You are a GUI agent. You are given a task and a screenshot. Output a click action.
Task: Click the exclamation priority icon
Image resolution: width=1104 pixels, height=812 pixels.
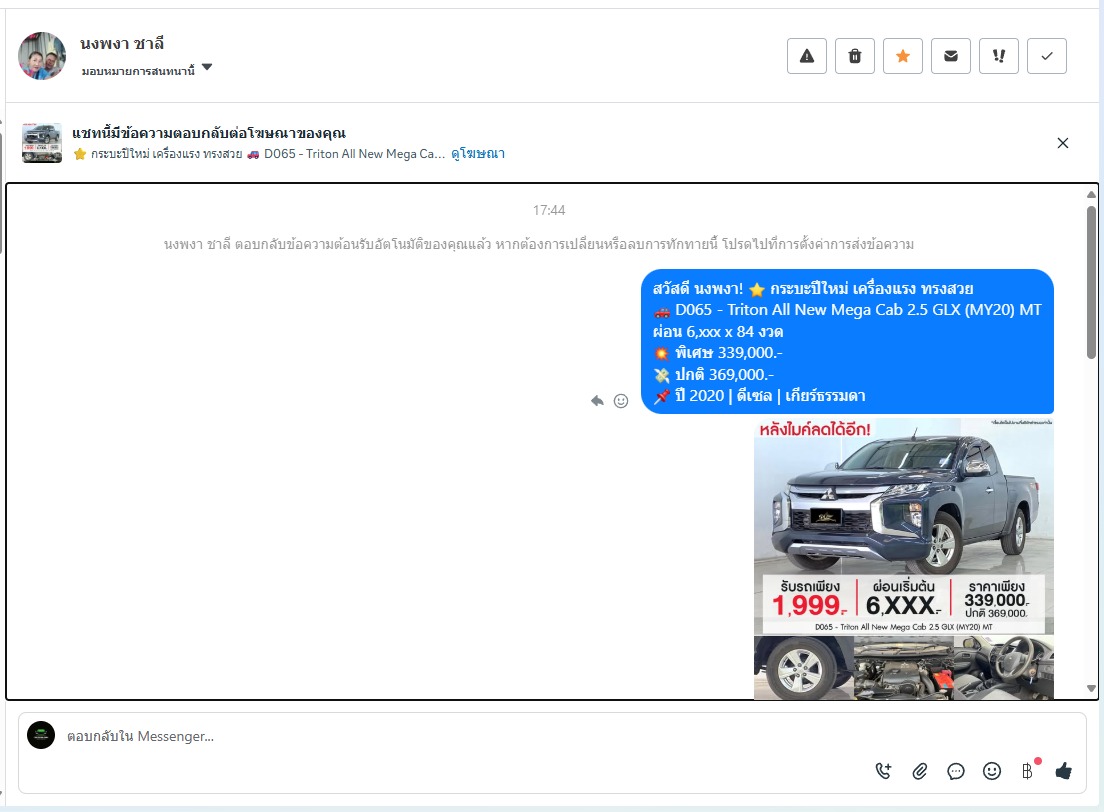pos(998,56)
